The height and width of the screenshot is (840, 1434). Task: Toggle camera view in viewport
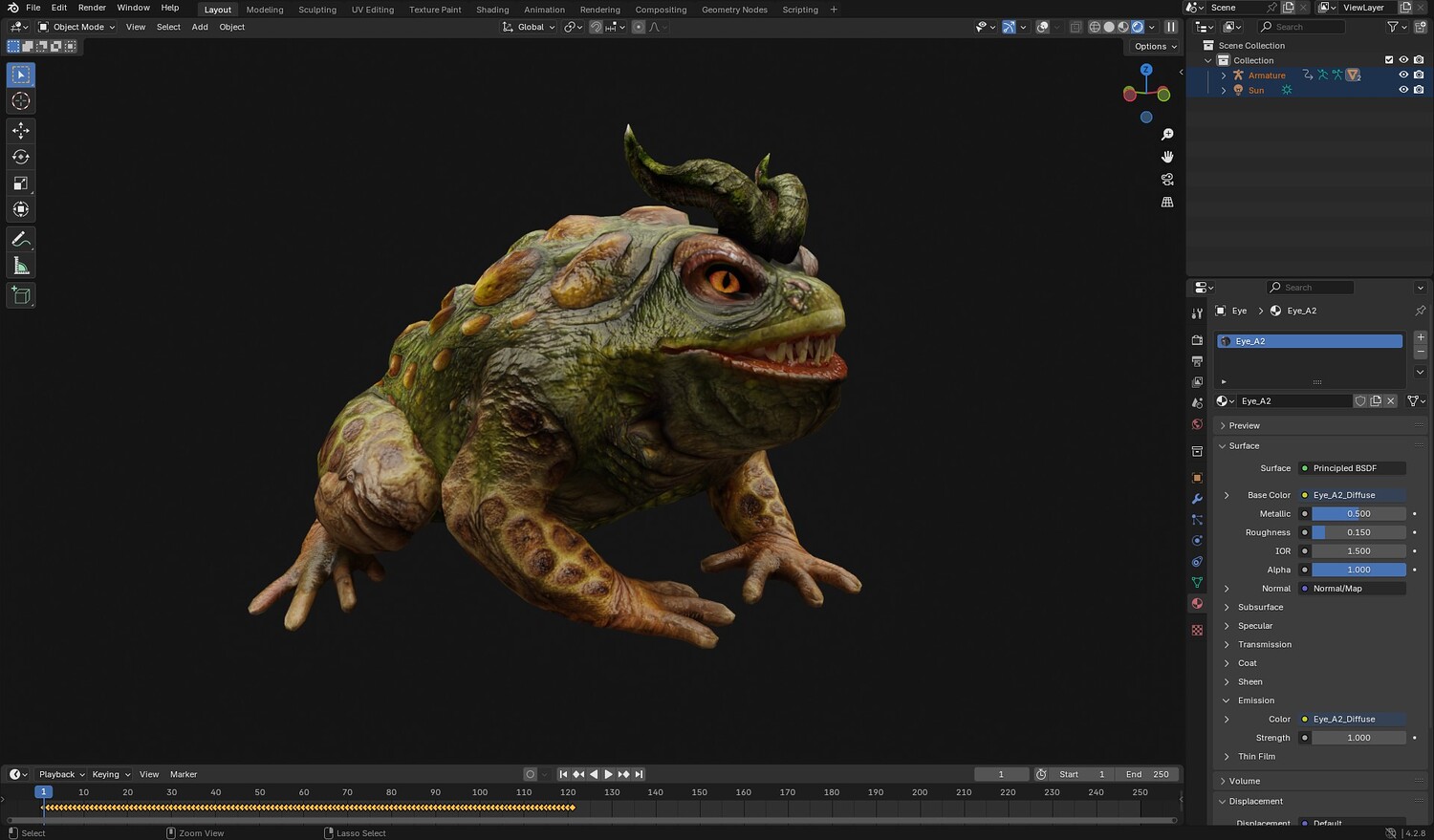click(x=1167, y=180)
